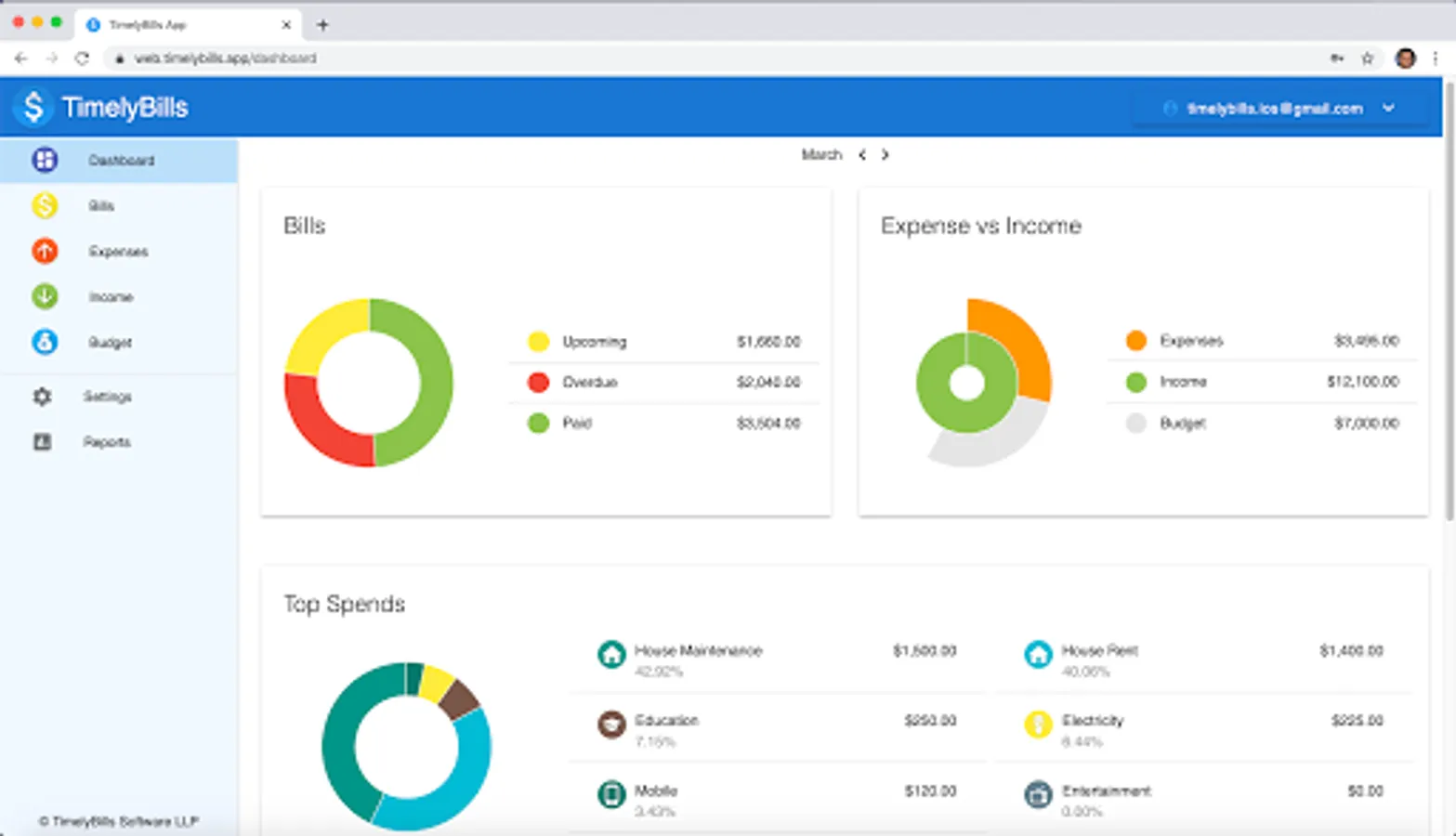The height and width of the screenshot is (836, 1456).
Task: Click the Education category icon
Action: 611,725
